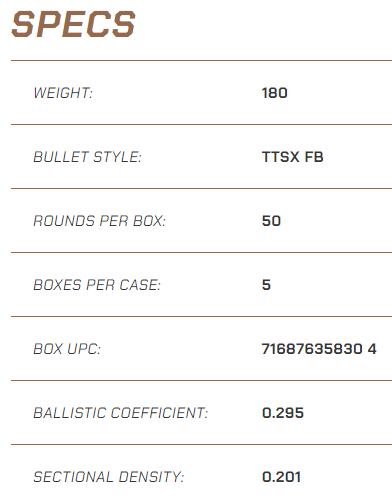Click the divider line below SPECS heading

[201, 61]
